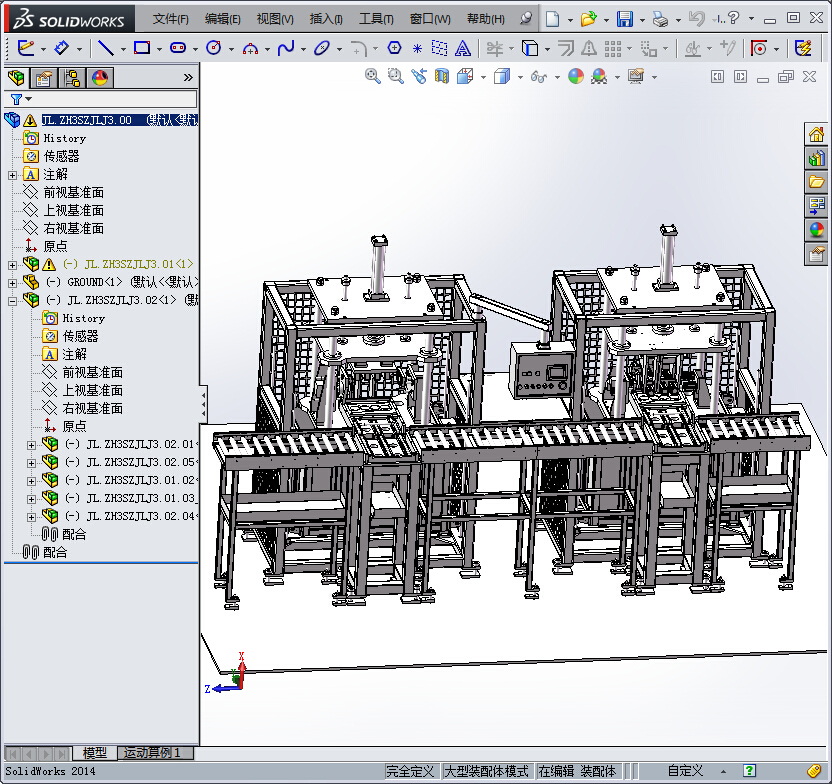Click the Print toolbar icon

660,19
